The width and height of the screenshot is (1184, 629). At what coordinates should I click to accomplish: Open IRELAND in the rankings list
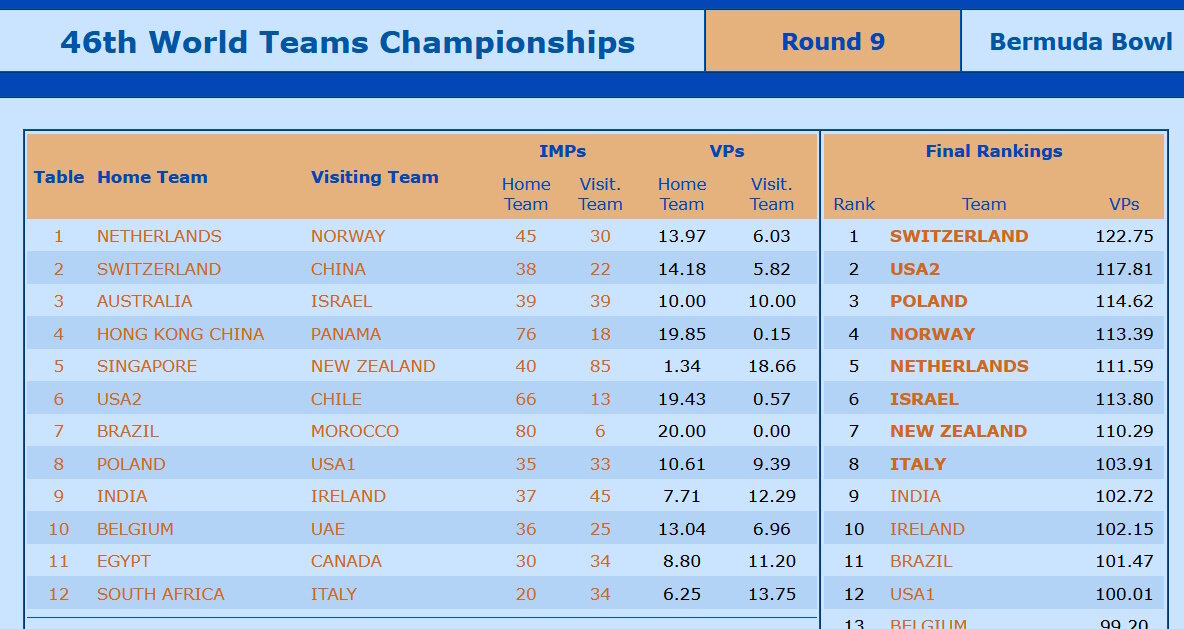click(x=927, y=529)
